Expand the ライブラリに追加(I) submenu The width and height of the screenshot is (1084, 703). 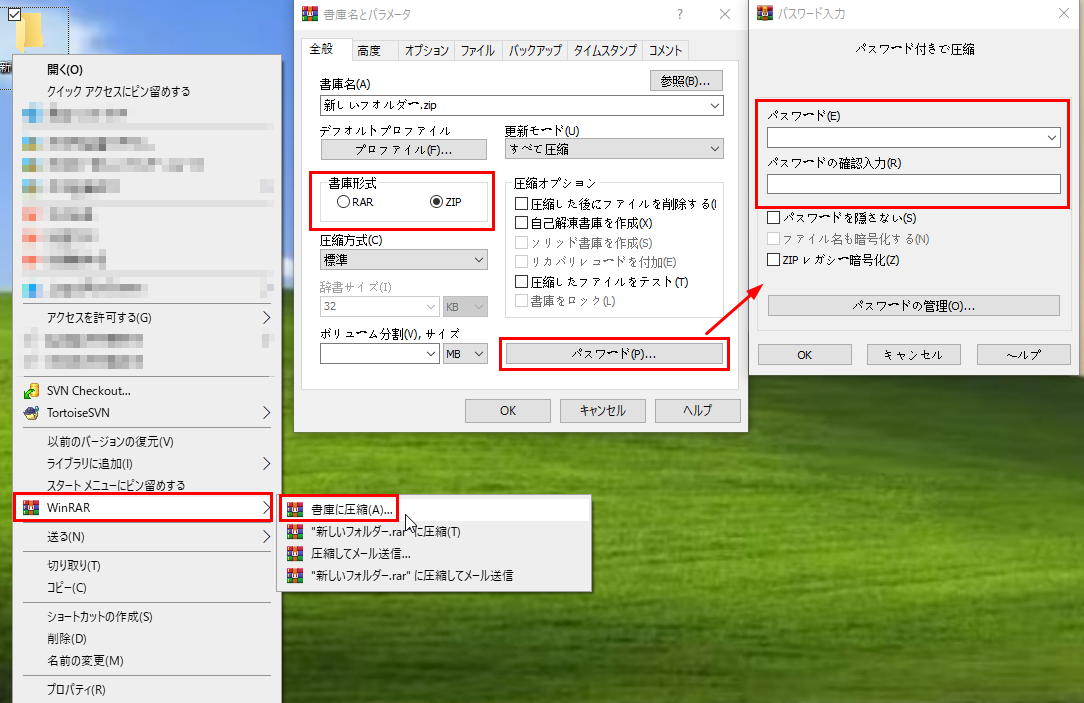[266, 463]
